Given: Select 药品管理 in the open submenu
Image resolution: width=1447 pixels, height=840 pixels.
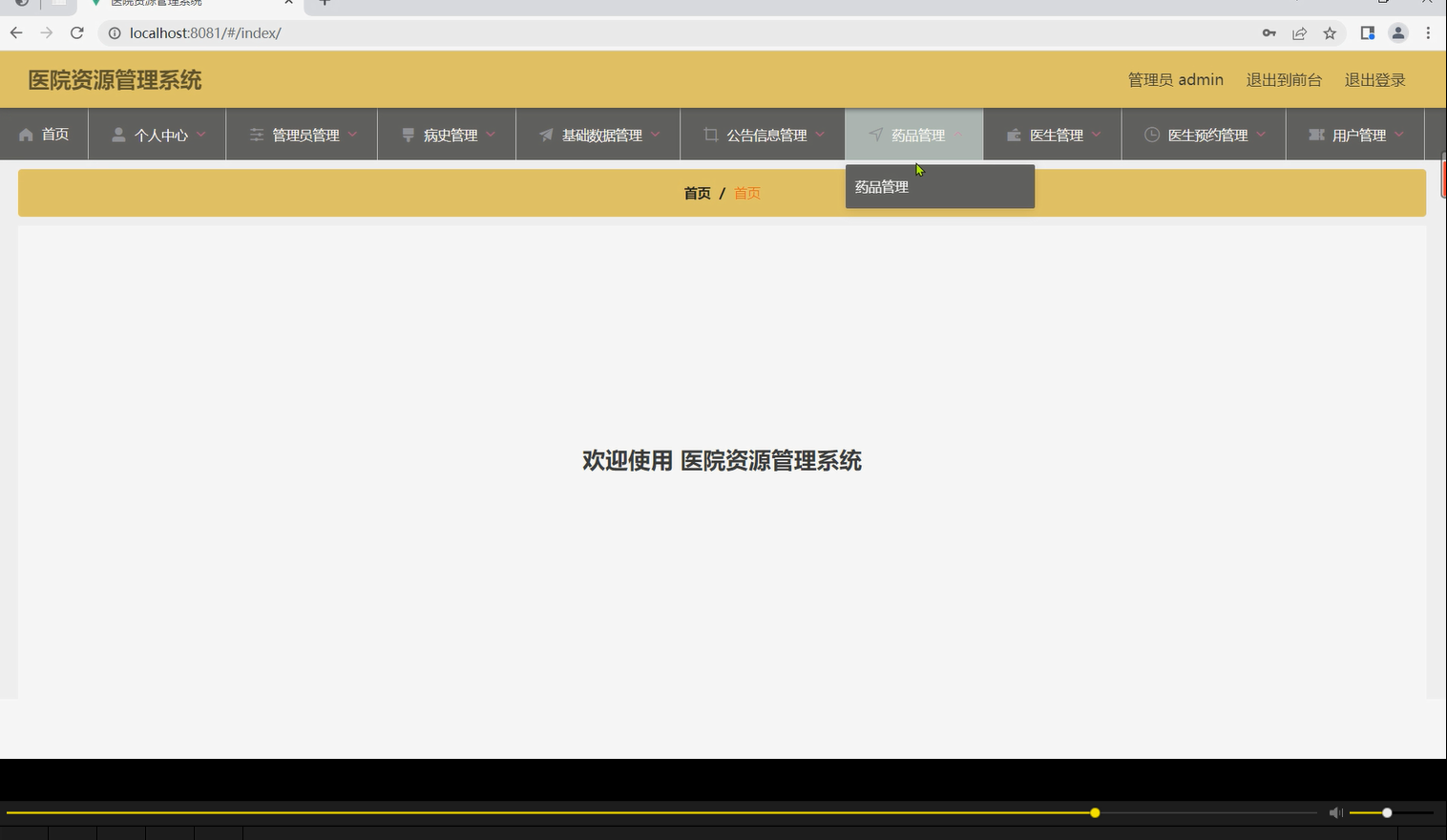Looking at the screenshot, I should [x=939, y=187].
